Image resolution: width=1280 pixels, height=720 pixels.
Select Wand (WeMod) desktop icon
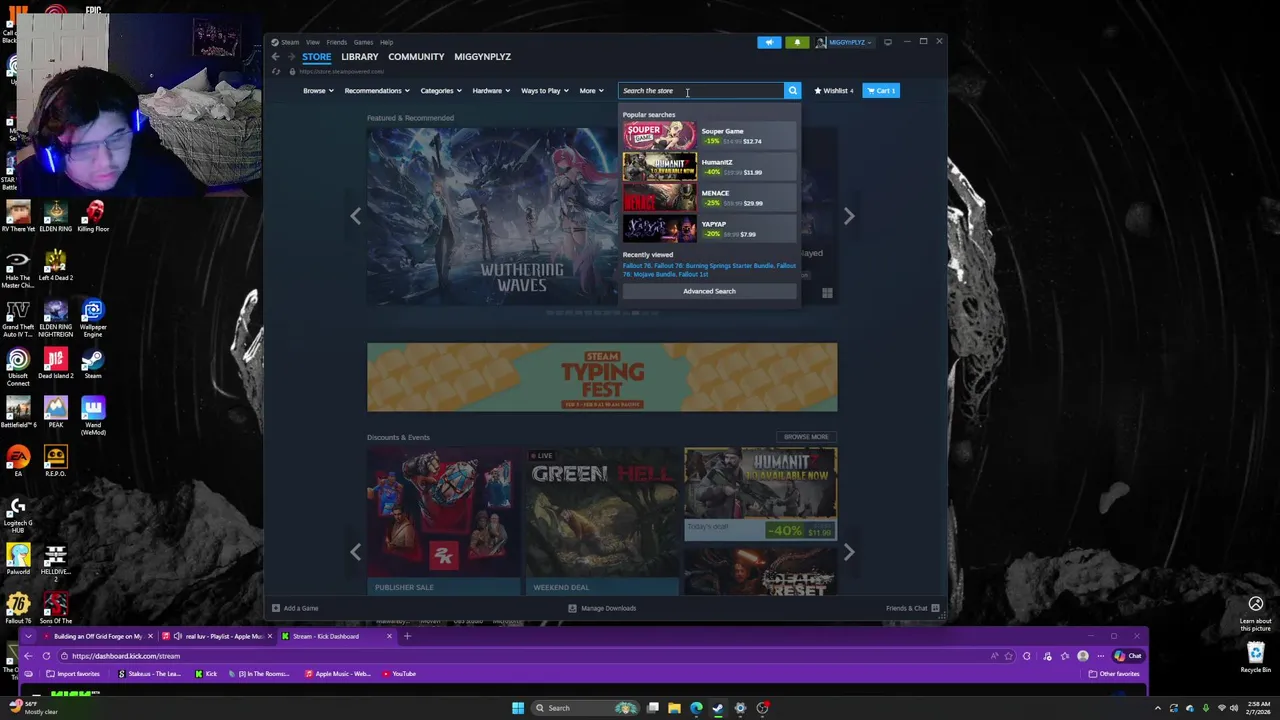tap(93, 416)
